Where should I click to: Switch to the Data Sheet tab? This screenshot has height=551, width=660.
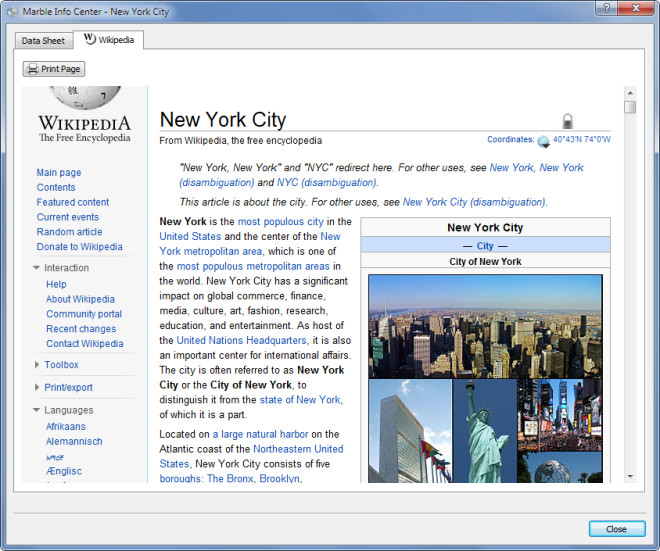43,41
